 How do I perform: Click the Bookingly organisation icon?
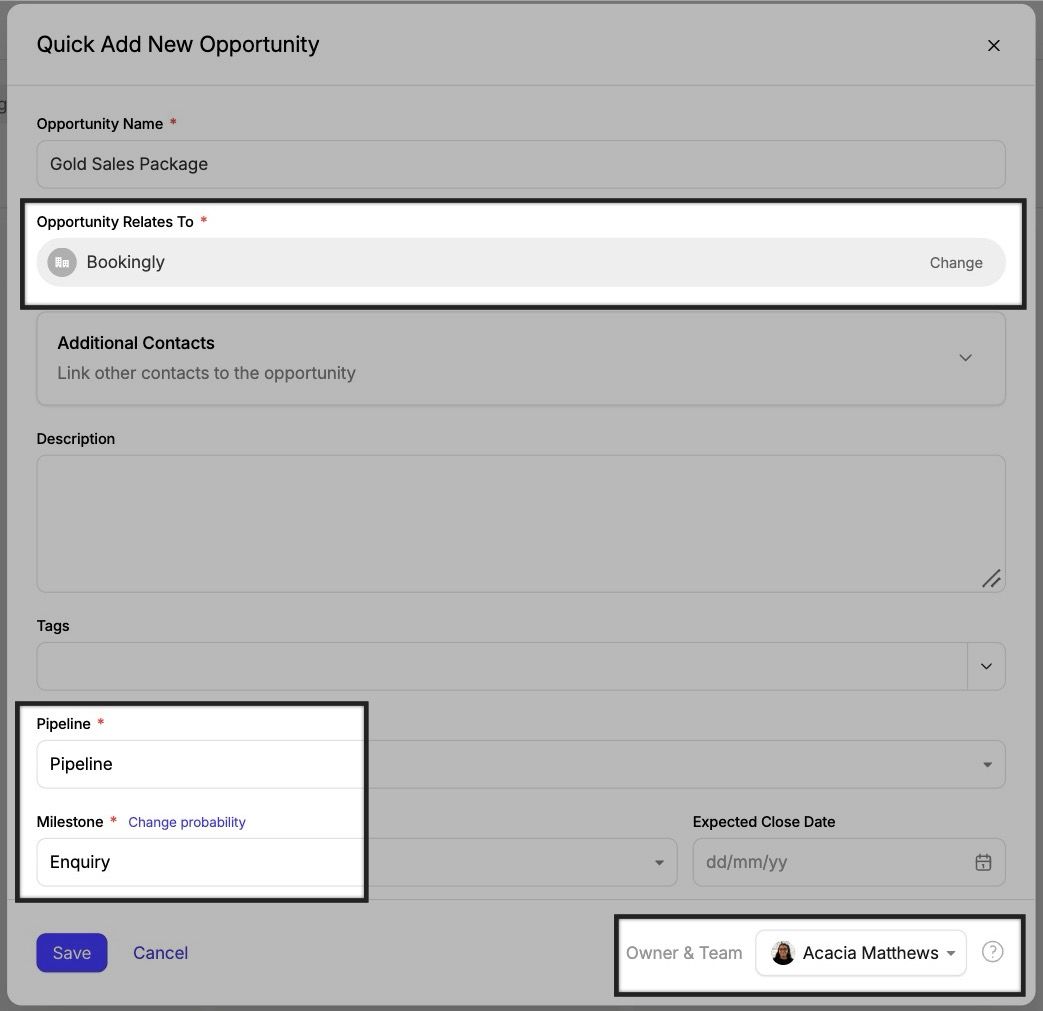click(x=62, y=262)
